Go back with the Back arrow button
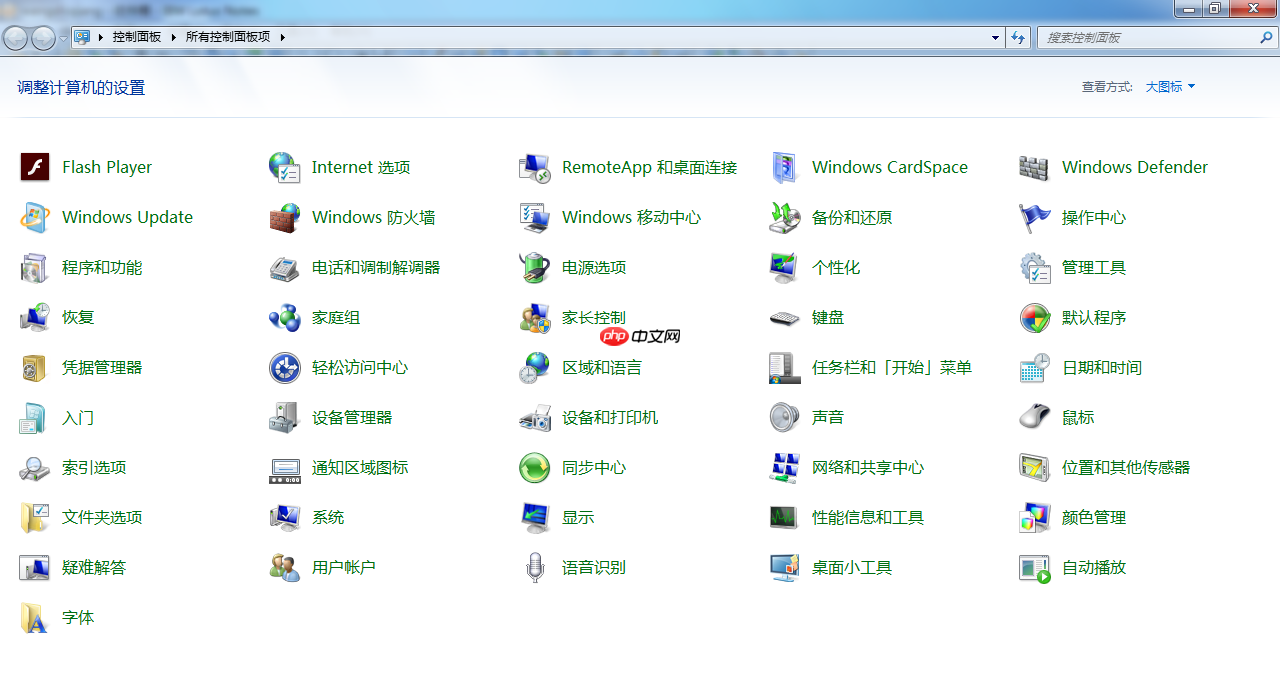The height and width of the screenshot is (674, 1280). 16,38
